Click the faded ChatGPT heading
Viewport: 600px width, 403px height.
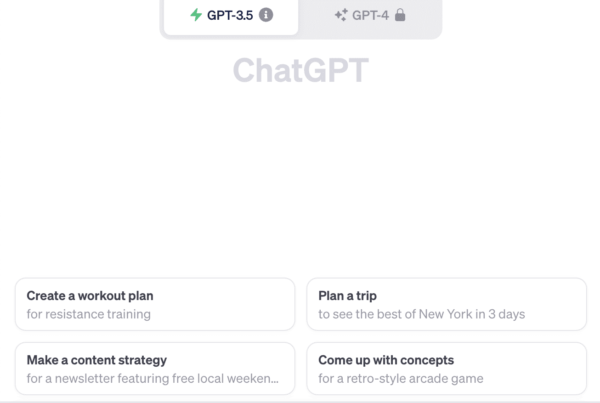click(301, 70)
